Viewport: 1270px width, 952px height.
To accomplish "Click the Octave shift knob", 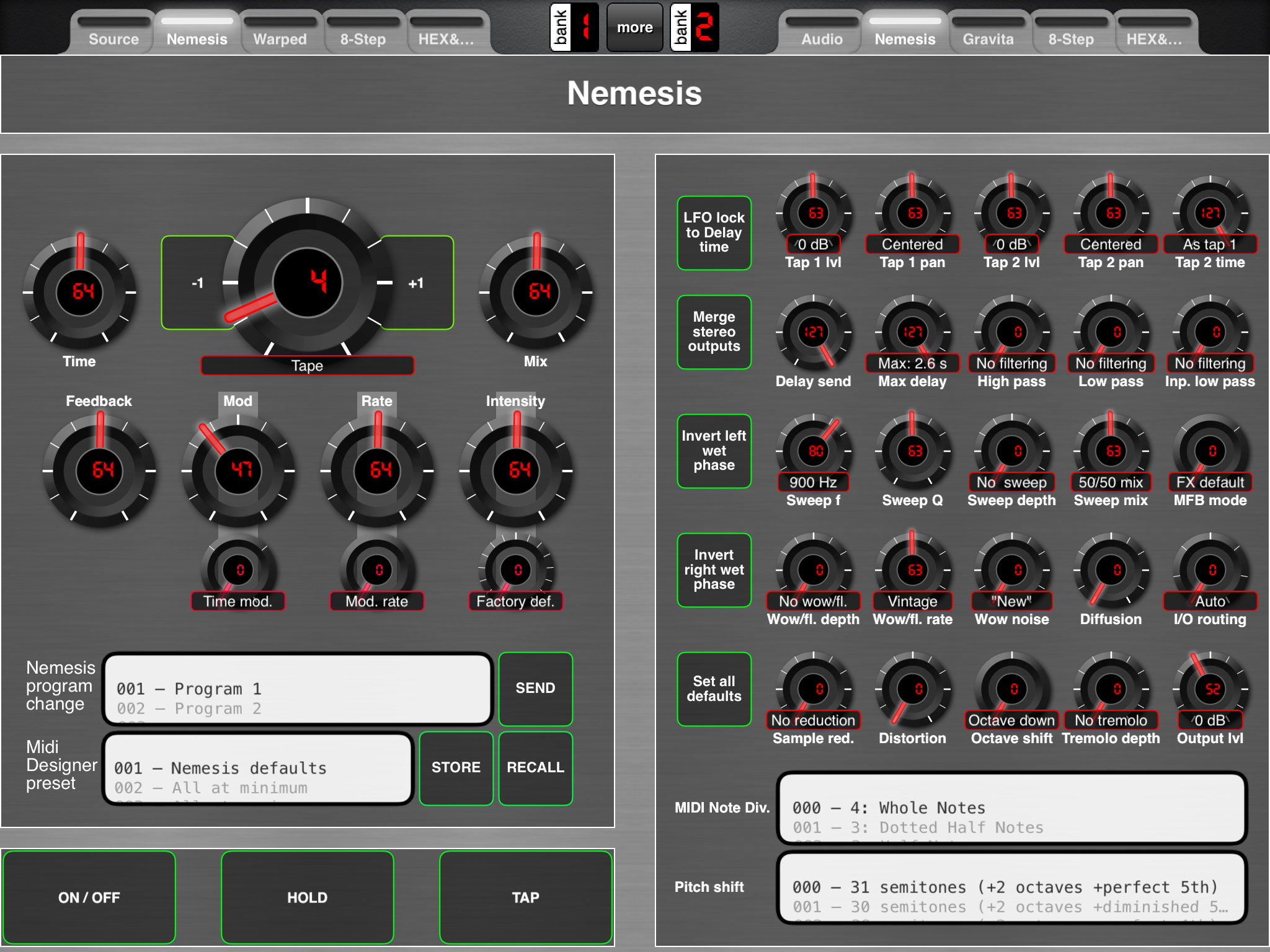I will (1012, 689).
